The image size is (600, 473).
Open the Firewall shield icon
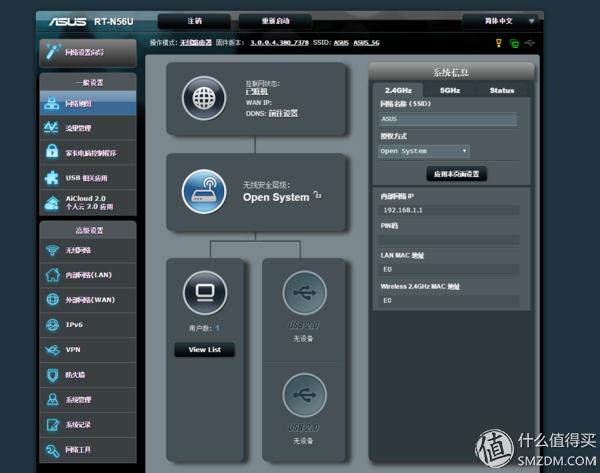[x=52, y=375]
